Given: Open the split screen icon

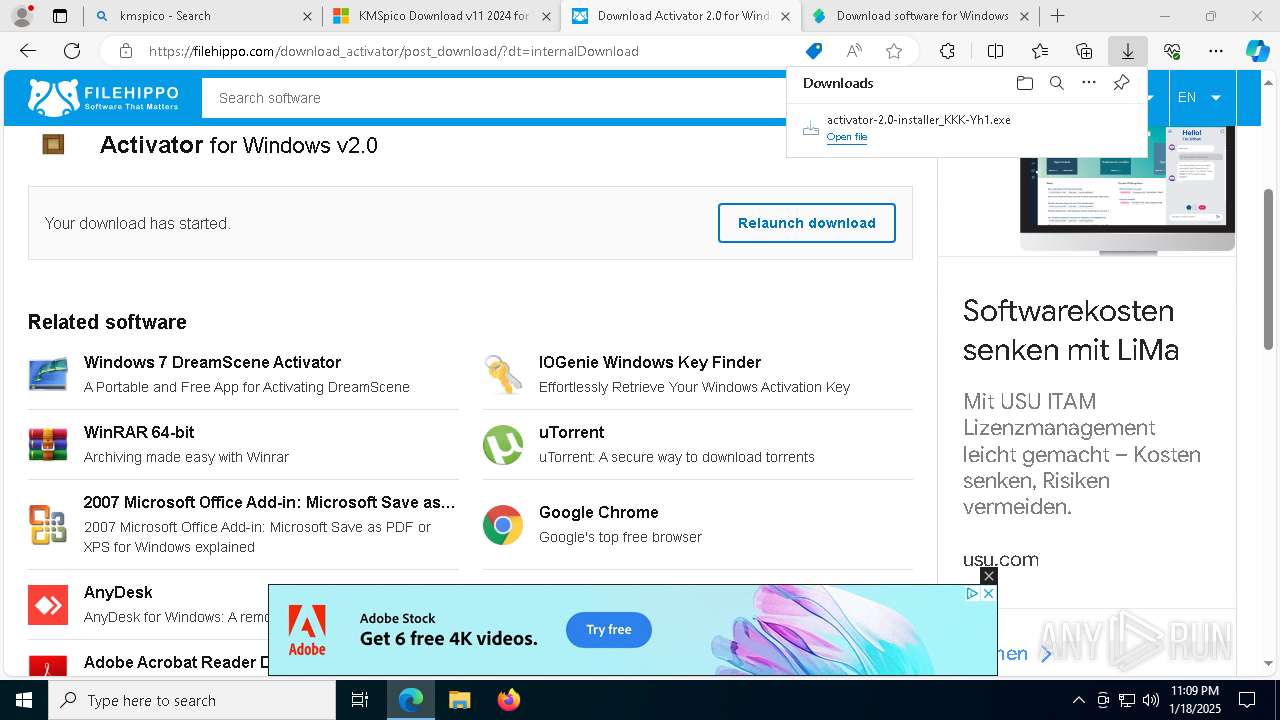Looking at the screenshot, I should tap(995, 51).
